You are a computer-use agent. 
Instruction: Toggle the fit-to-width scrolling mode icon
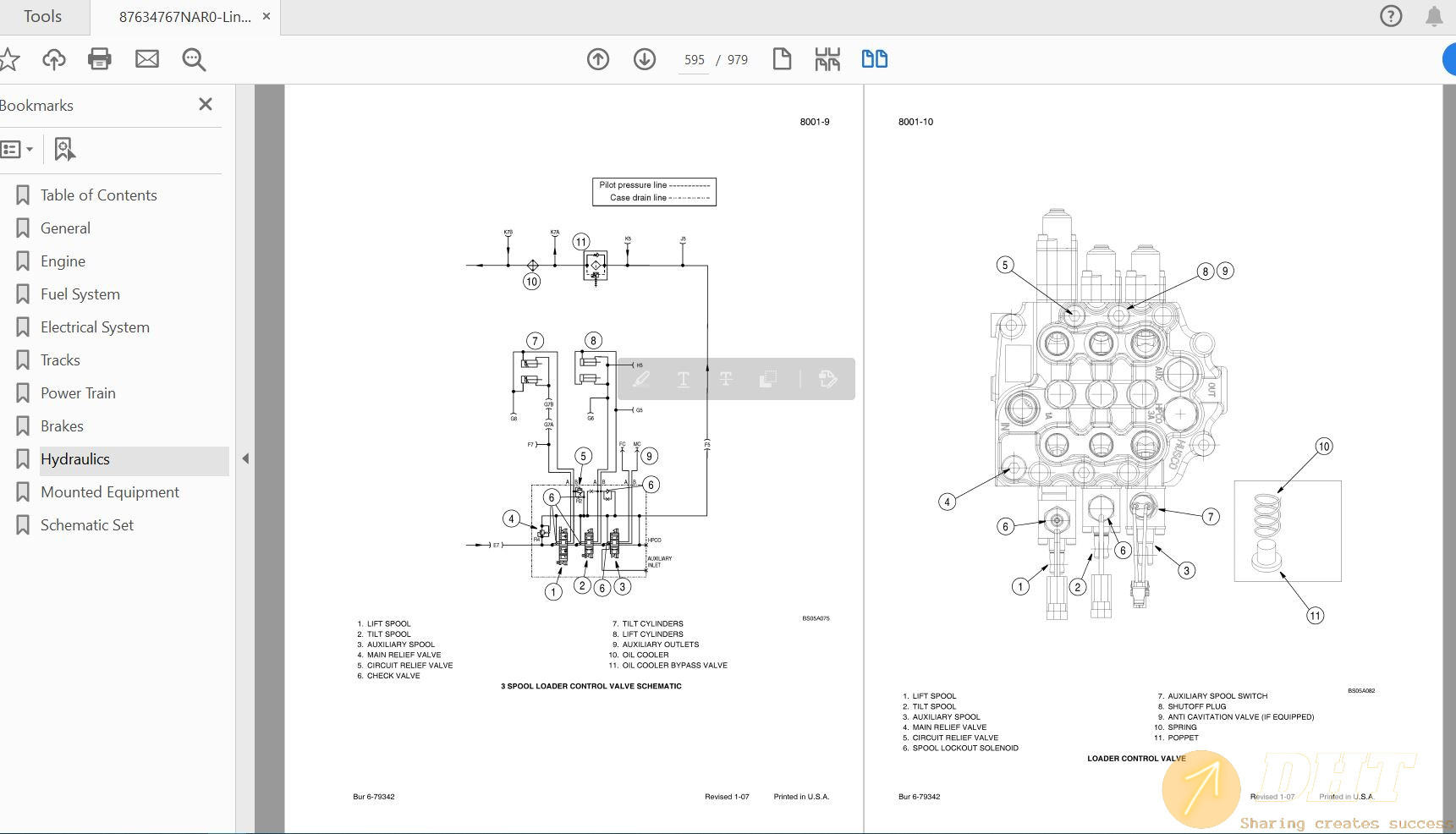pos(827,59)
